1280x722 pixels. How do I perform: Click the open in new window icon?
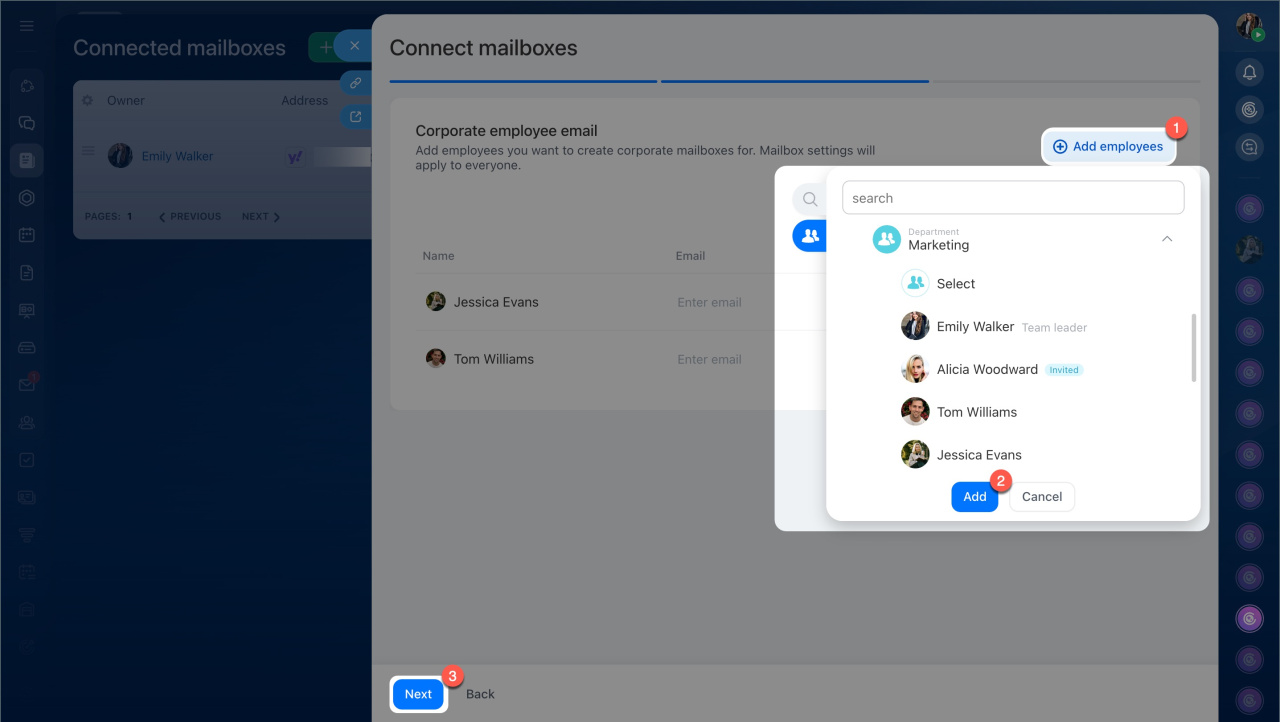(355, 117)
